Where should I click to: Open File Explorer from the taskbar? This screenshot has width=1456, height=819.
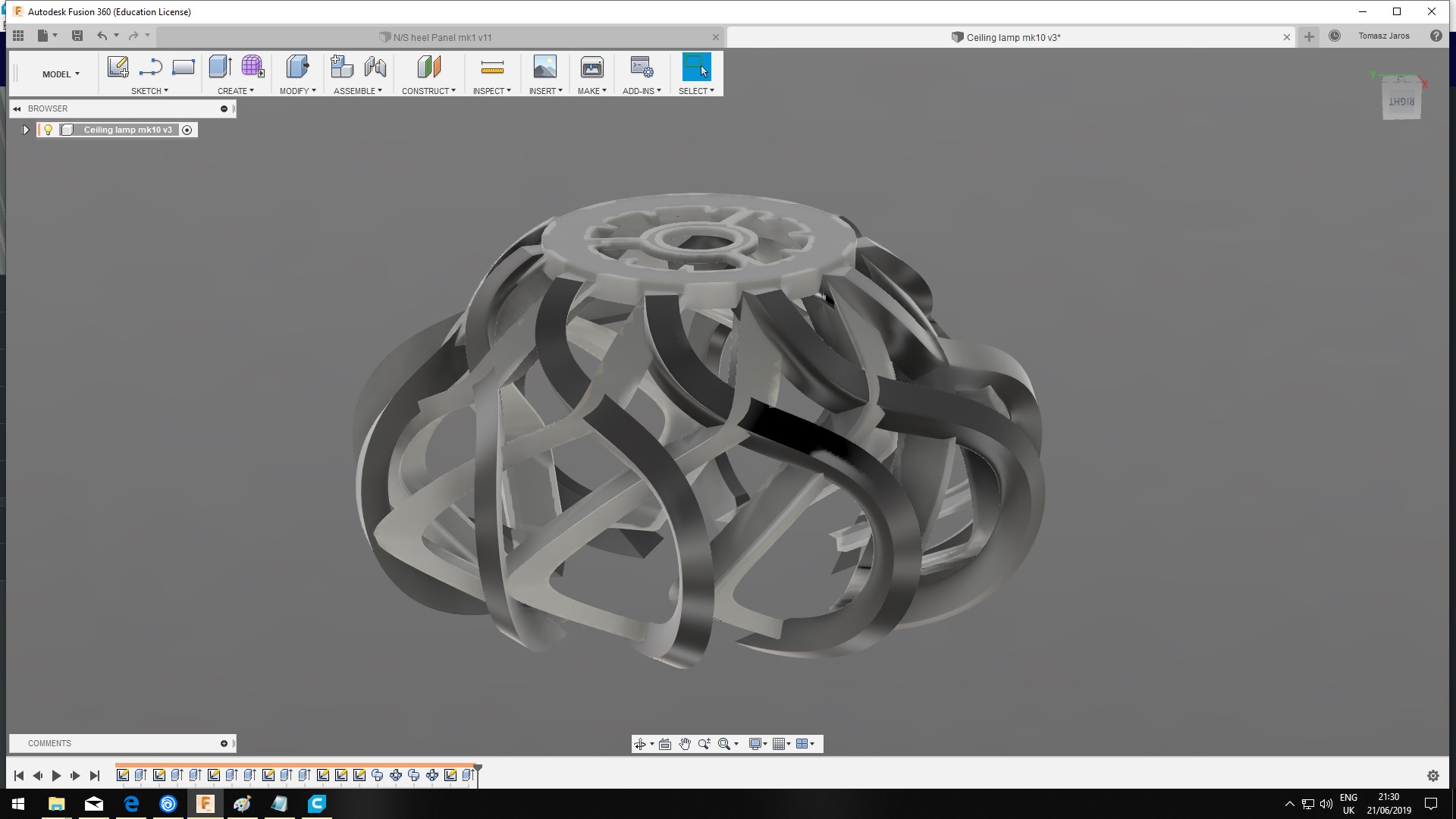(x=56, y=804)
